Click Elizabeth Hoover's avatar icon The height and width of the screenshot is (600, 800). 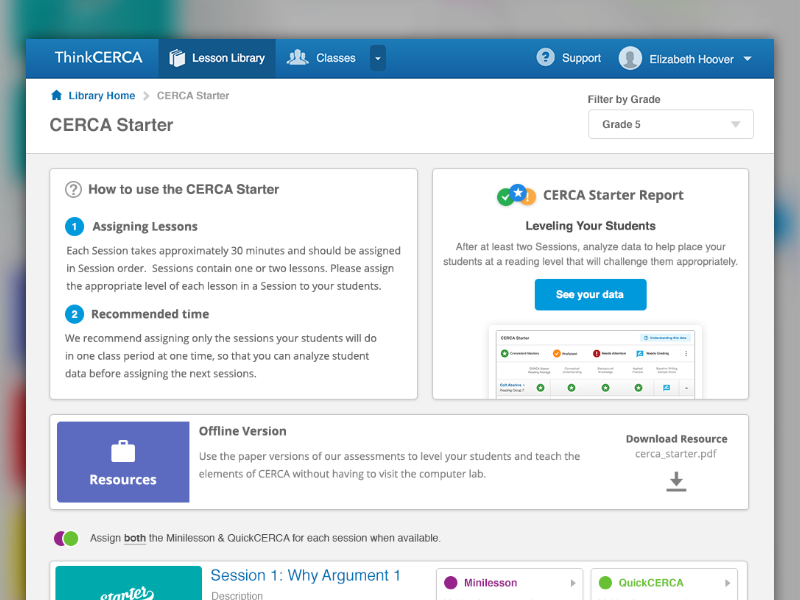point(630,58)
